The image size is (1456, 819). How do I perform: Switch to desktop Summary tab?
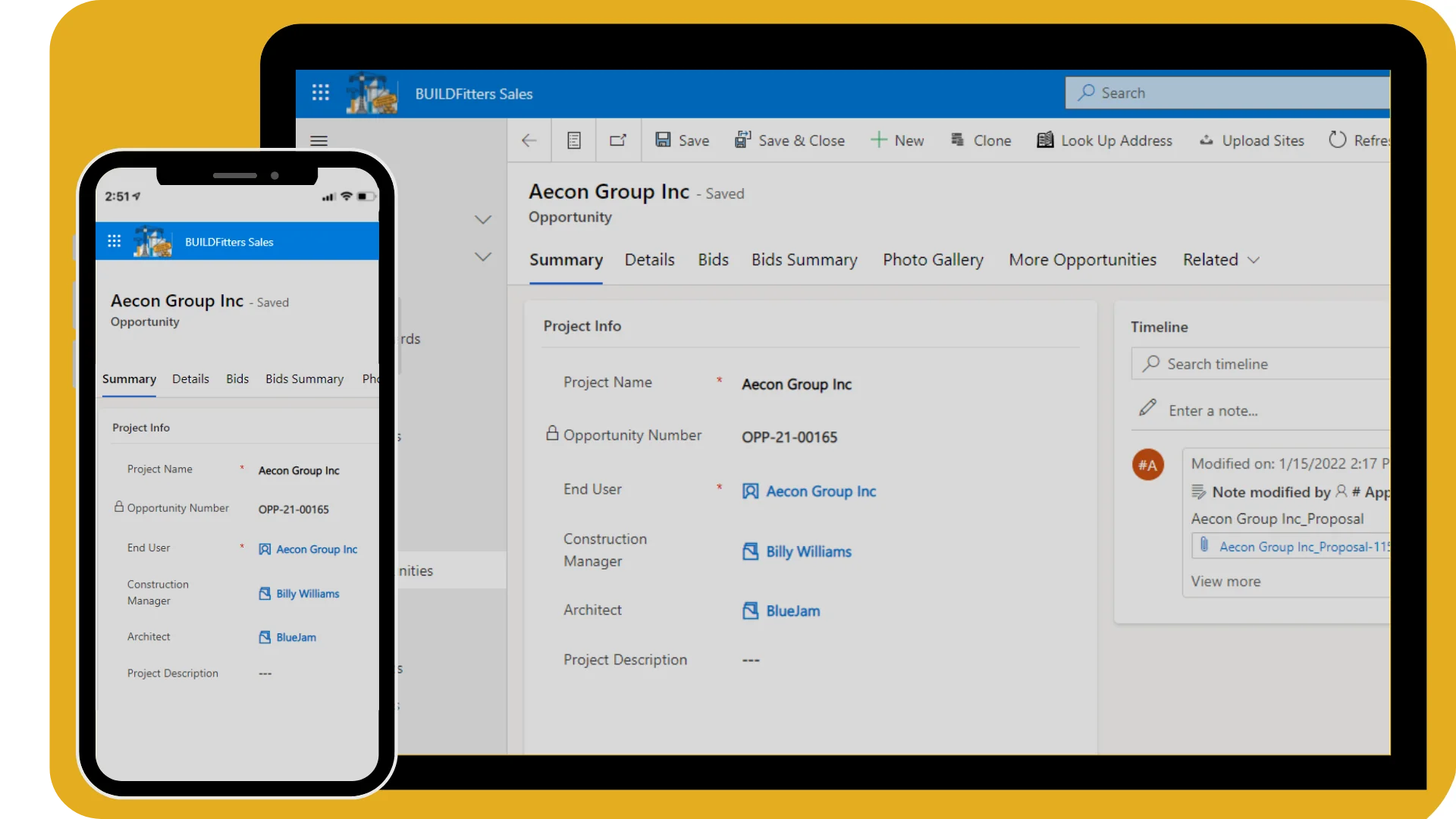[566, 260]
